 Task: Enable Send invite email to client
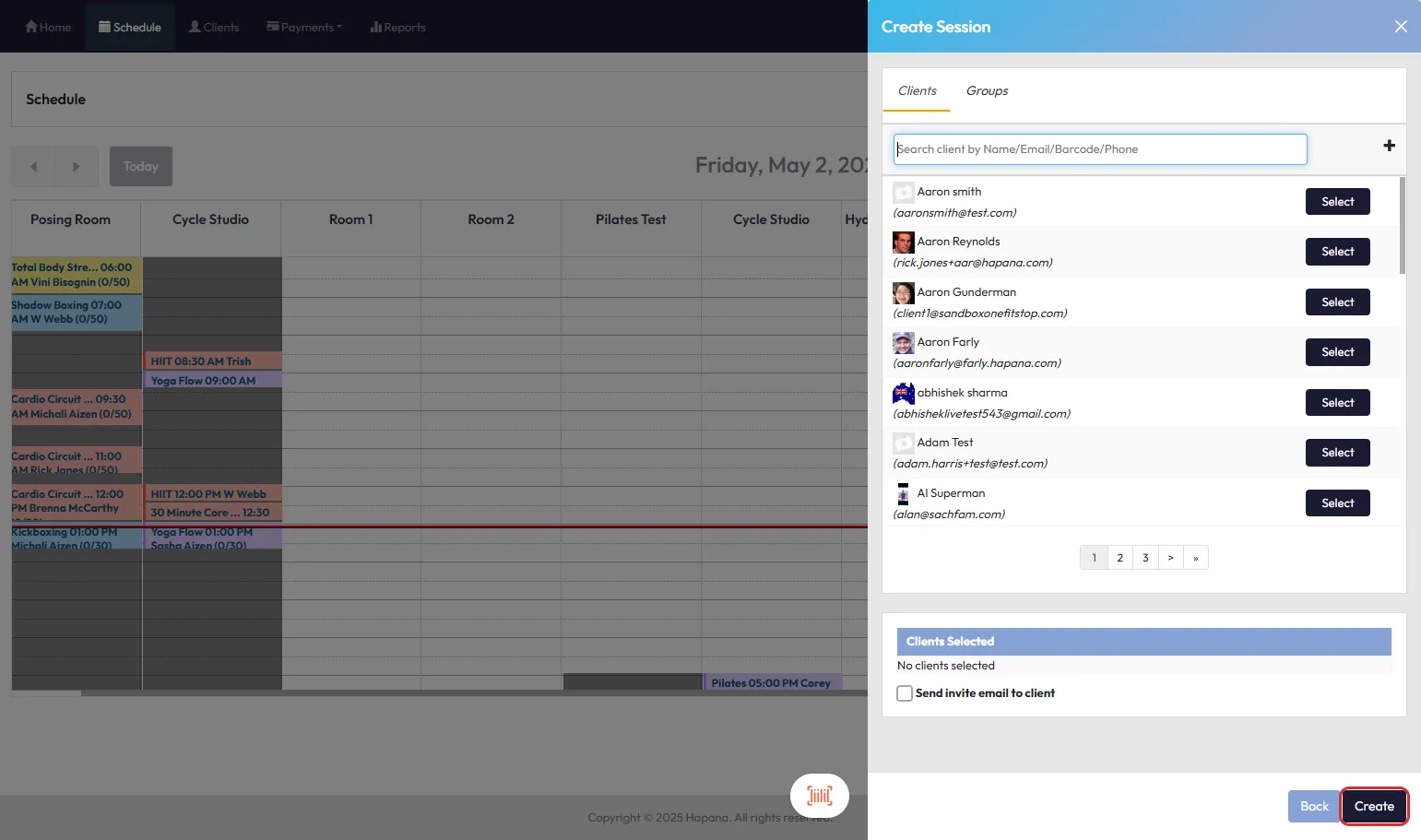905,693
